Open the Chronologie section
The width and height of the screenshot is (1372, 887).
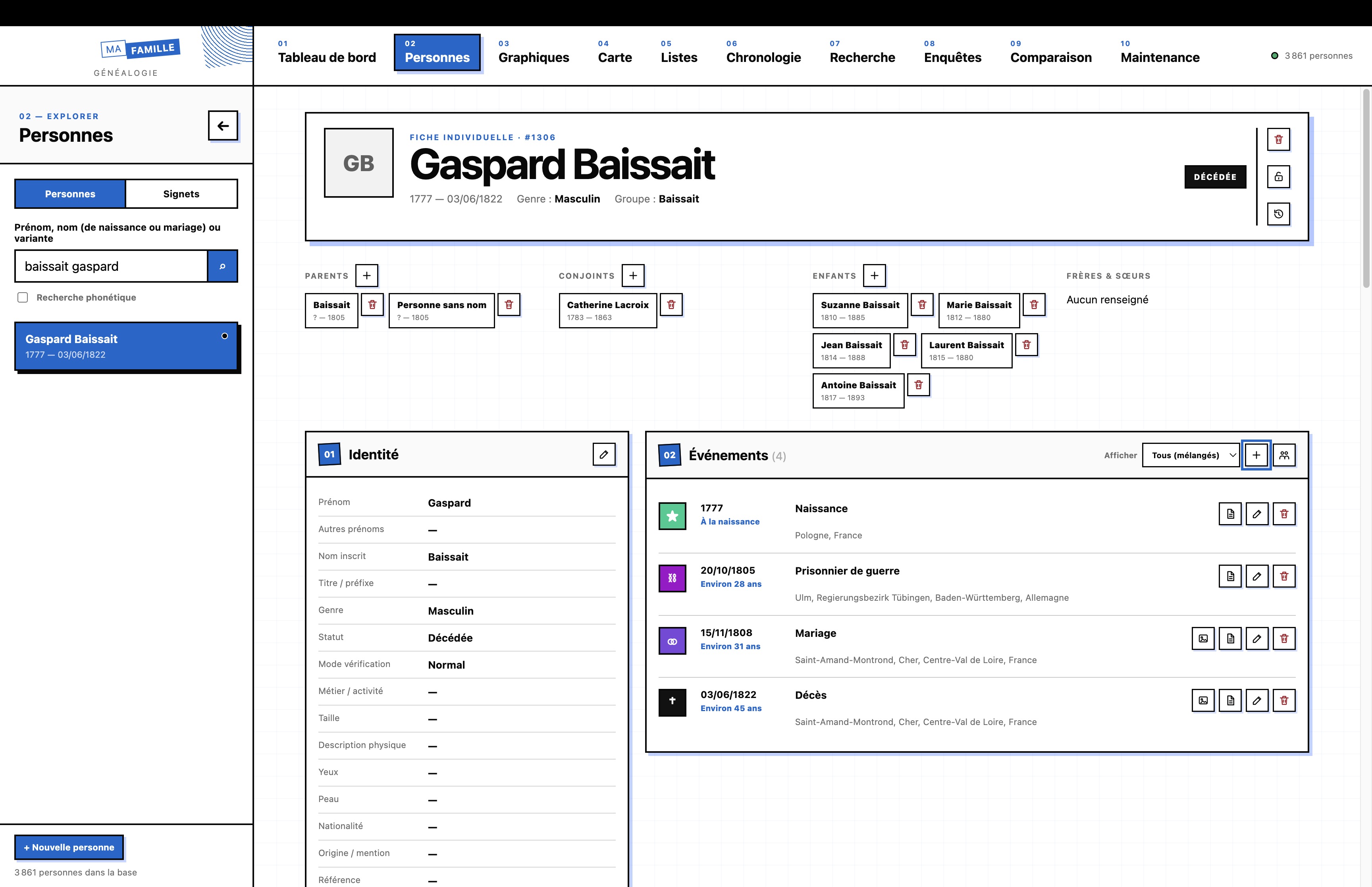point(763,52)
